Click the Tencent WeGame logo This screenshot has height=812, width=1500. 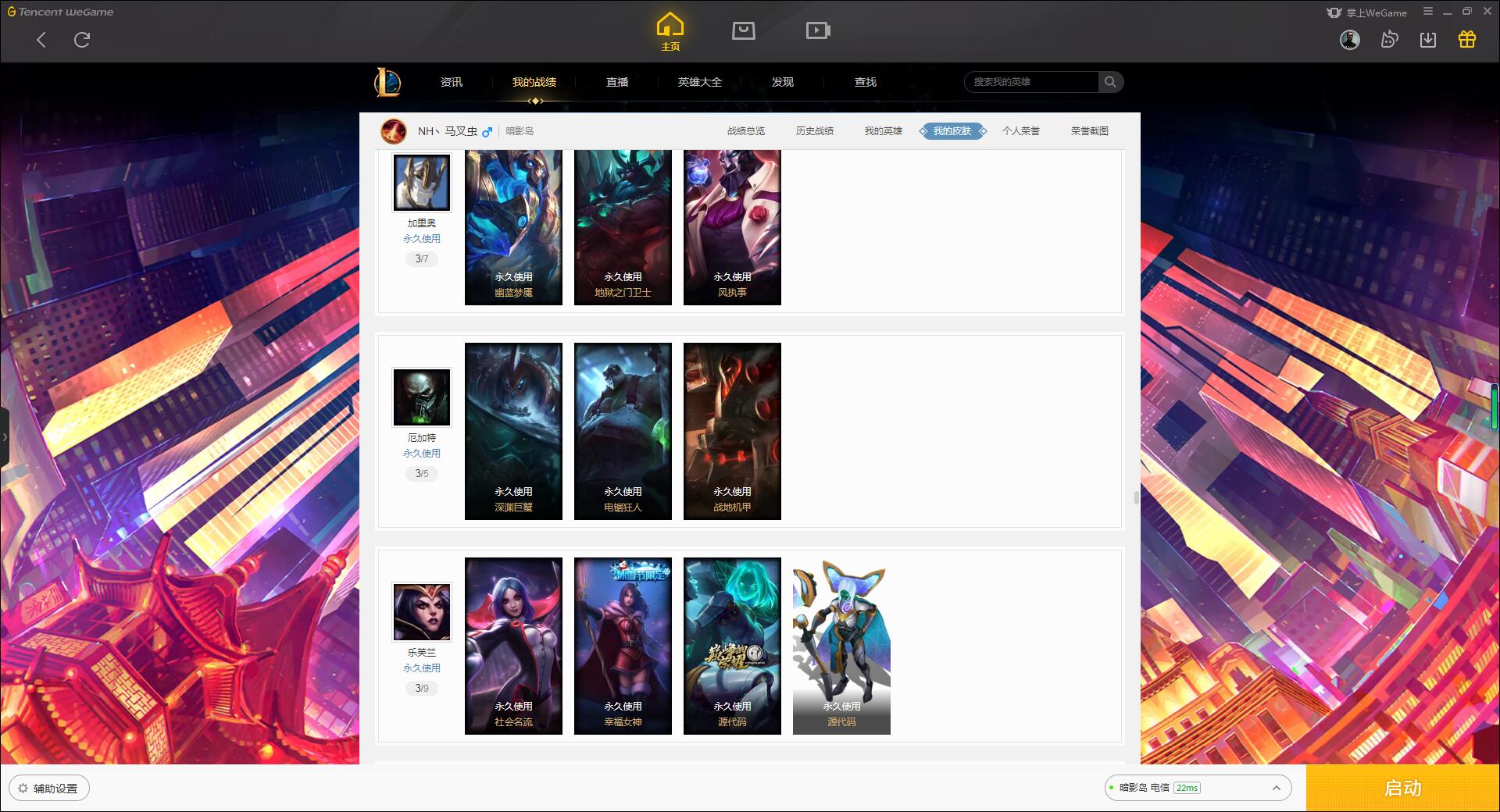[61, 12]
